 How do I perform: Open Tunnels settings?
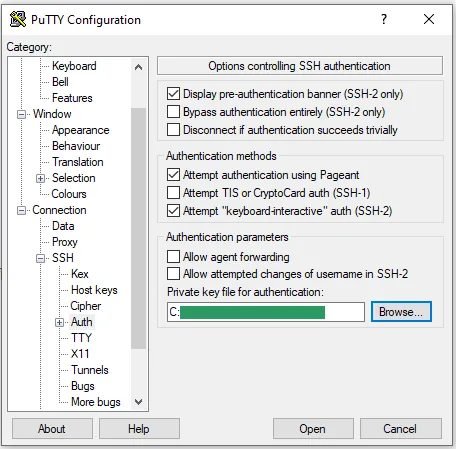point(90,370)
